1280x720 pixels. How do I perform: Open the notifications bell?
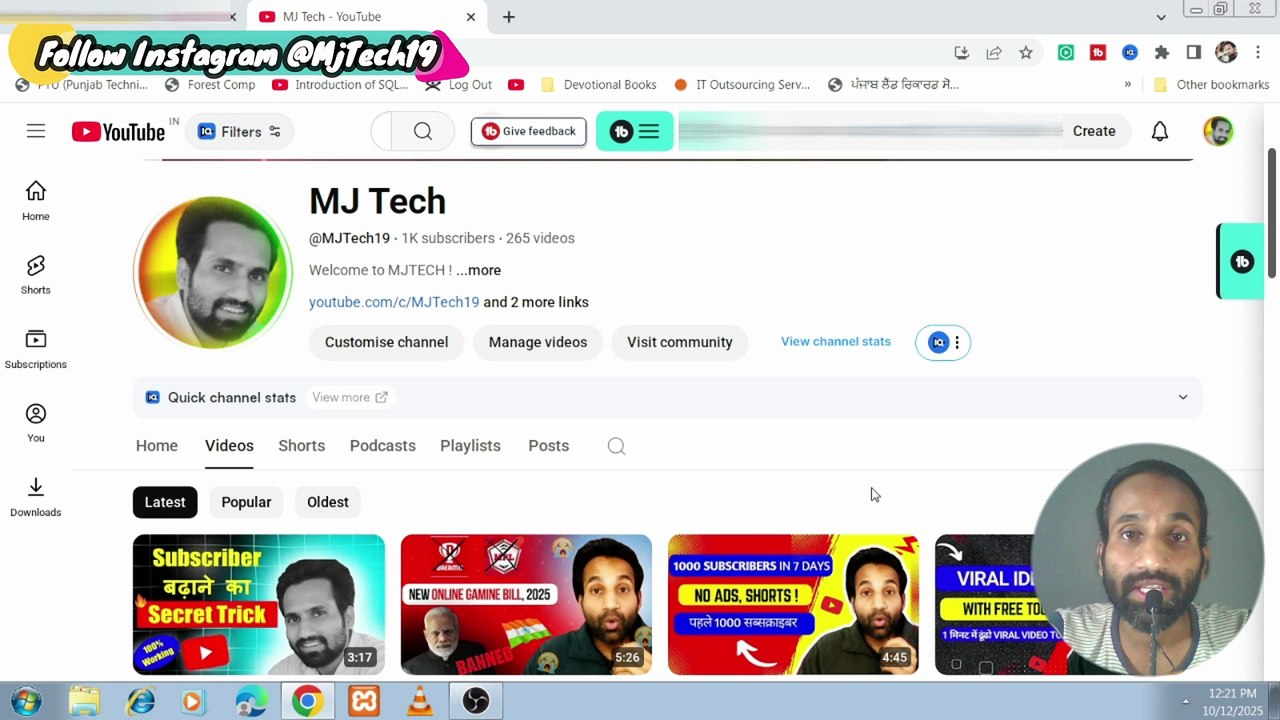pyautogui.click(x=1160, y=131)
